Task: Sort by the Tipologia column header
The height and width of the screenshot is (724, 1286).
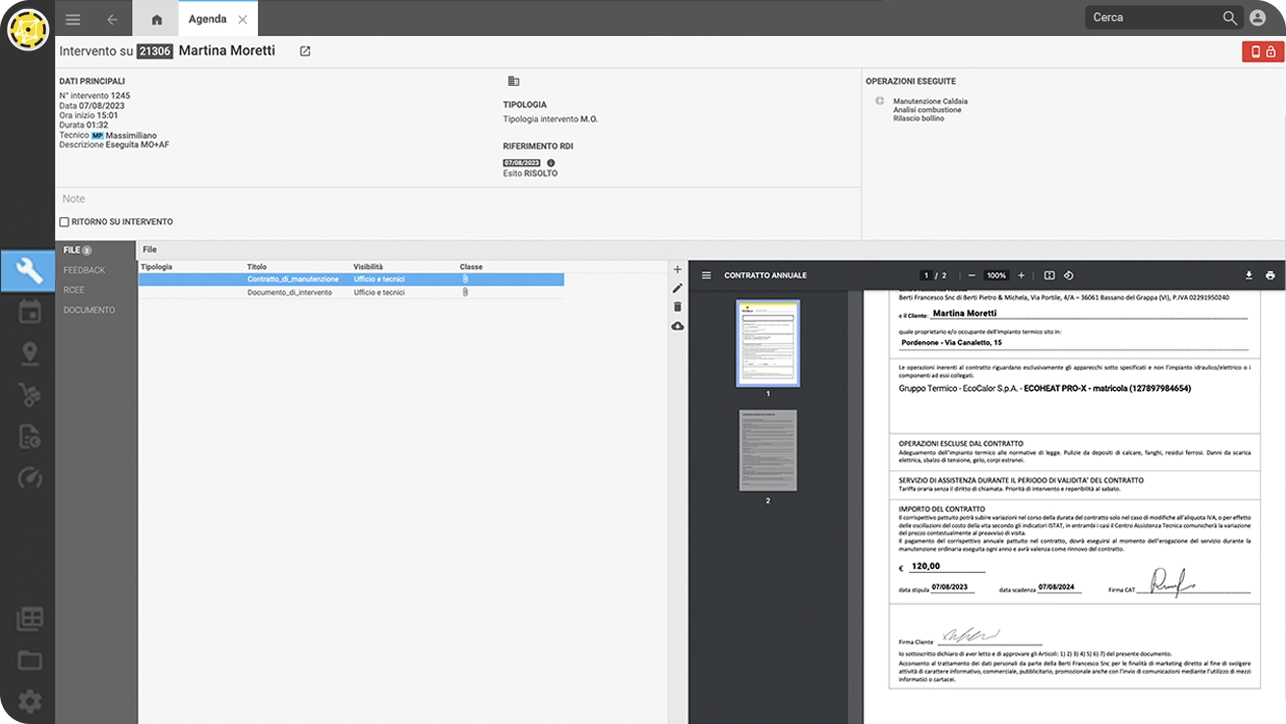Action: [157, 267]
